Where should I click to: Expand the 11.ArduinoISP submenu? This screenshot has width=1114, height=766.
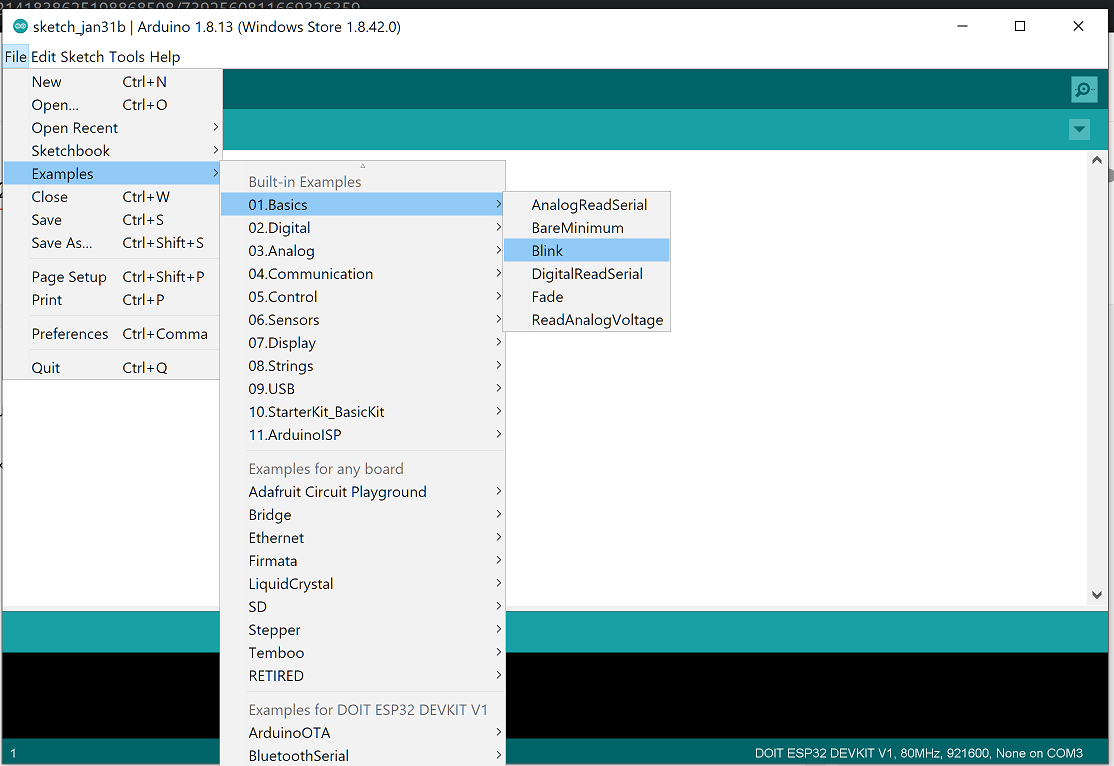(362, 435)
